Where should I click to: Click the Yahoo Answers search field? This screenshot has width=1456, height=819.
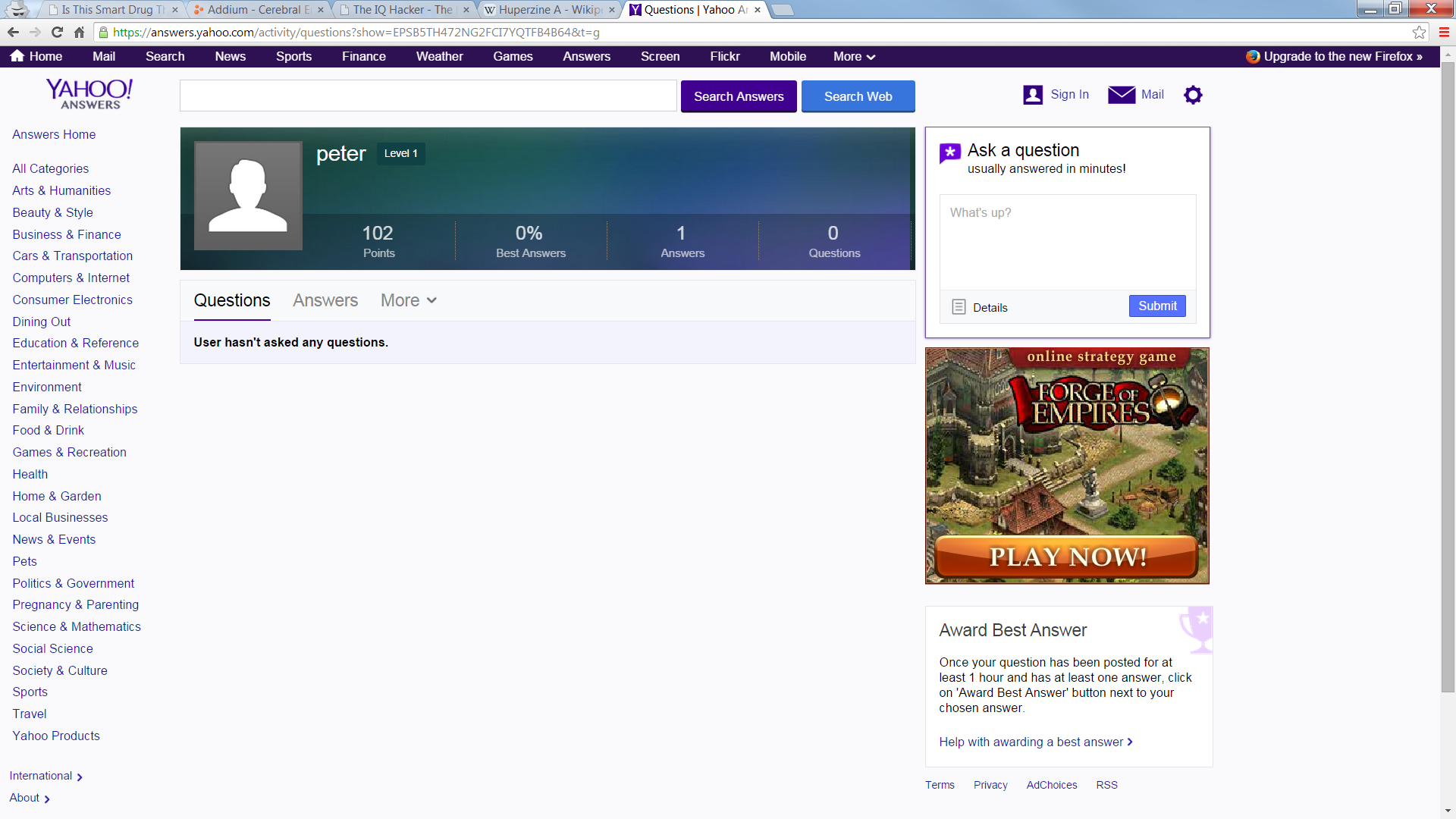[x=428, y=96]
